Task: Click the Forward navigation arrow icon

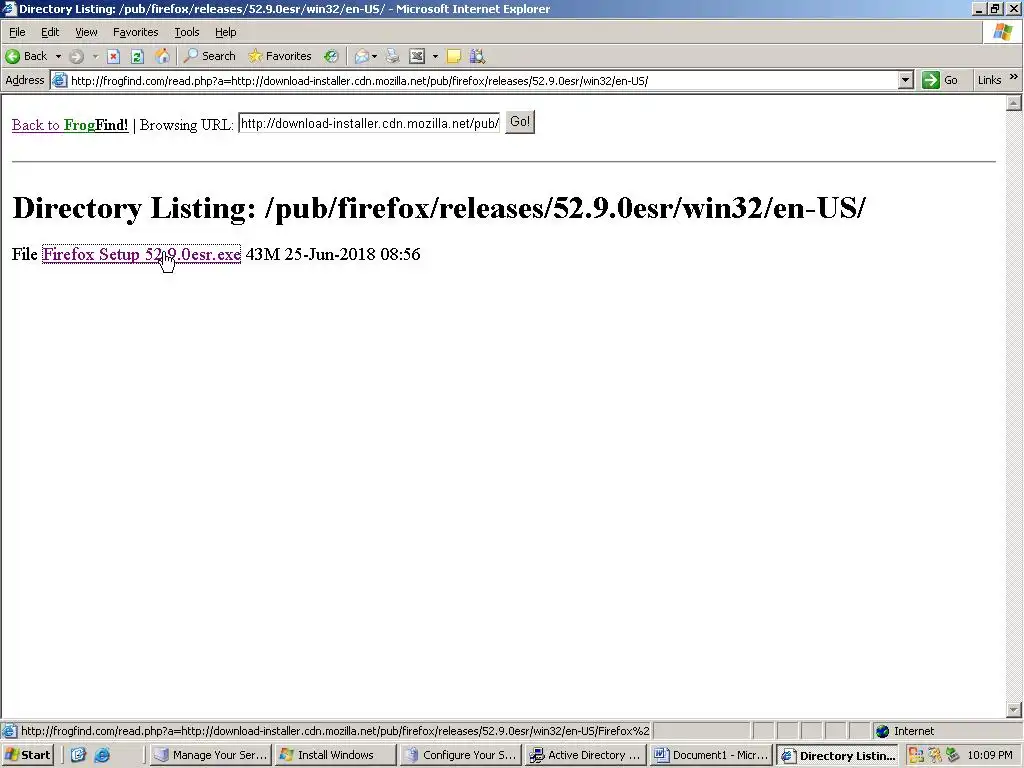Action: point(76,56)
